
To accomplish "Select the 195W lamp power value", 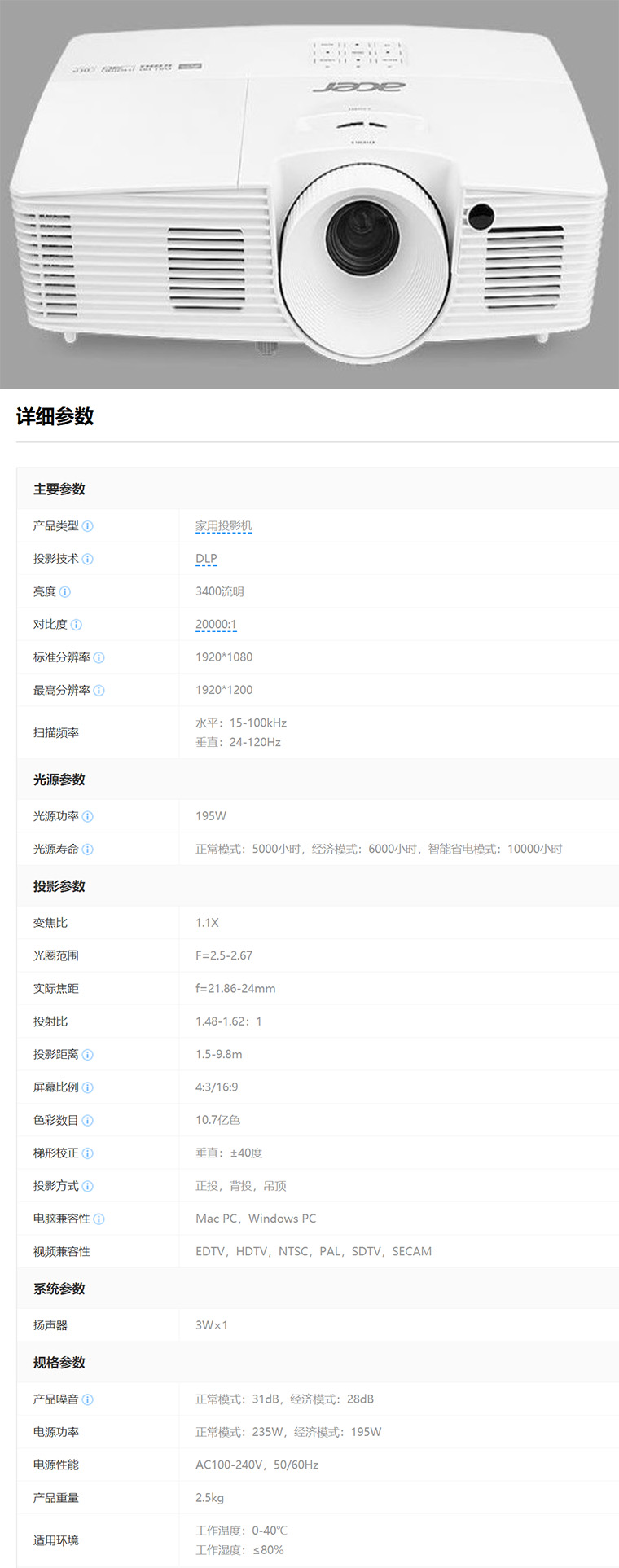I will 211,816.
